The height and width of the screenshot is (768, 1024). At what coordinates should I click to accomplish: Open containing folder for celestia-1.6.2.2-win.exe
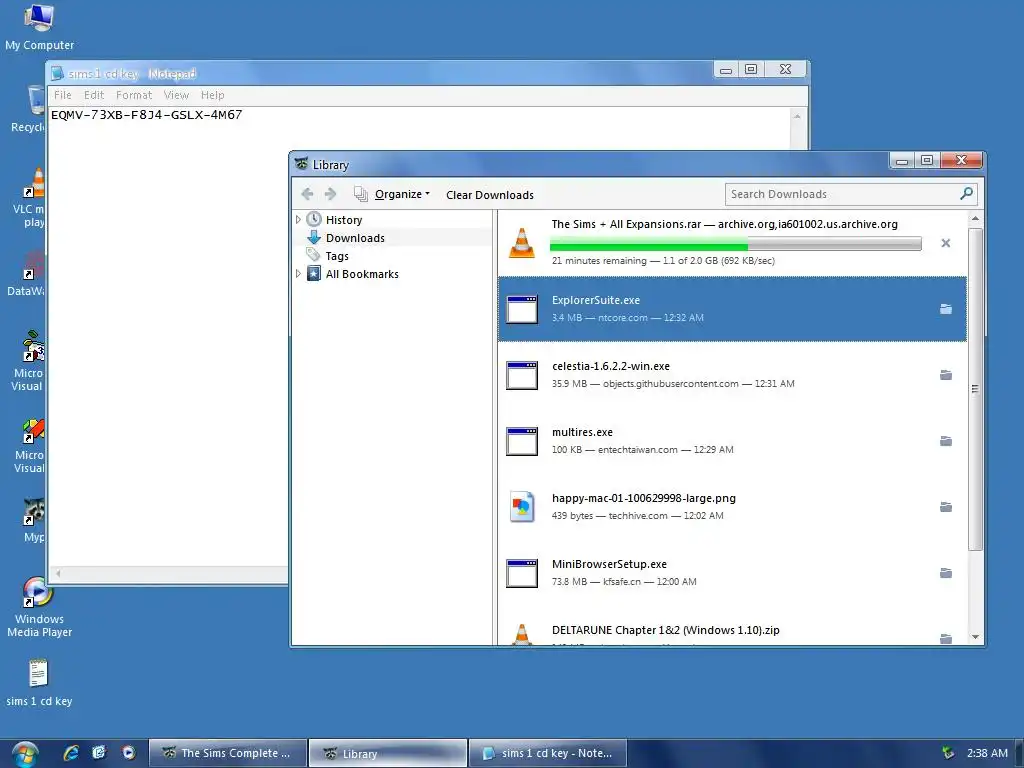click(x=946, y=375)
